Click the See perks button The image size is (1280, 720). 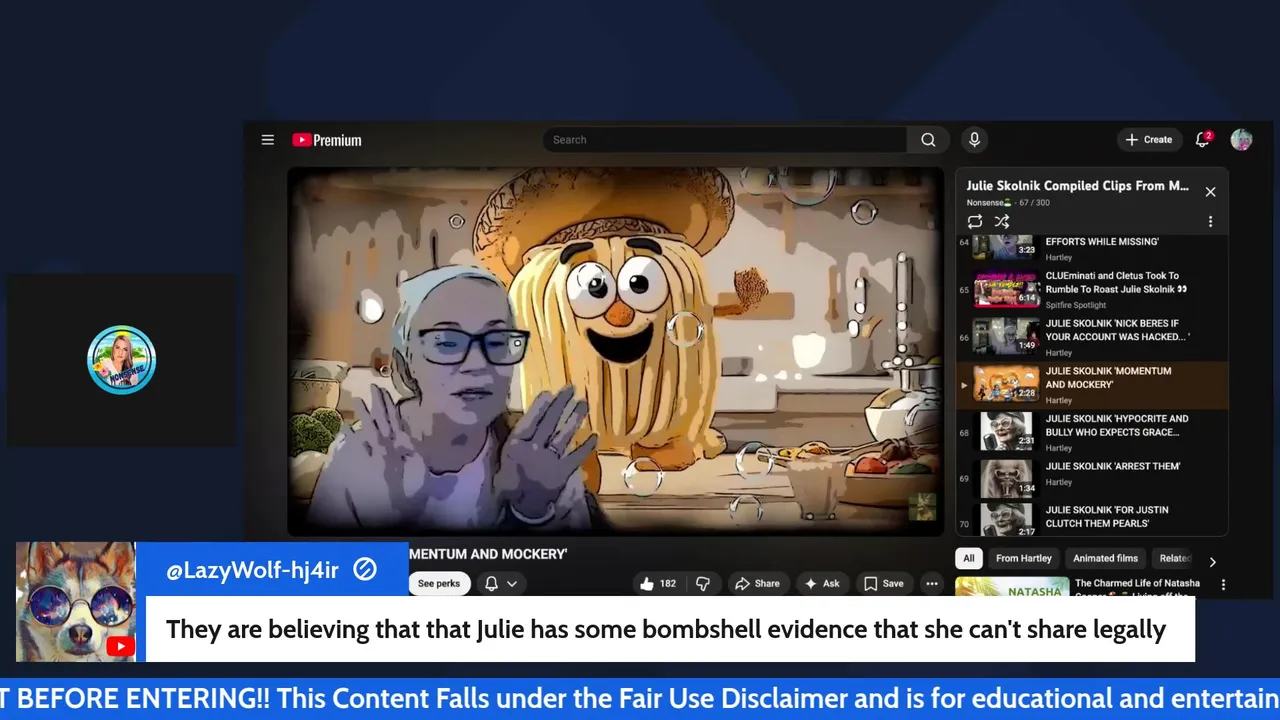(x=439, y=583)
